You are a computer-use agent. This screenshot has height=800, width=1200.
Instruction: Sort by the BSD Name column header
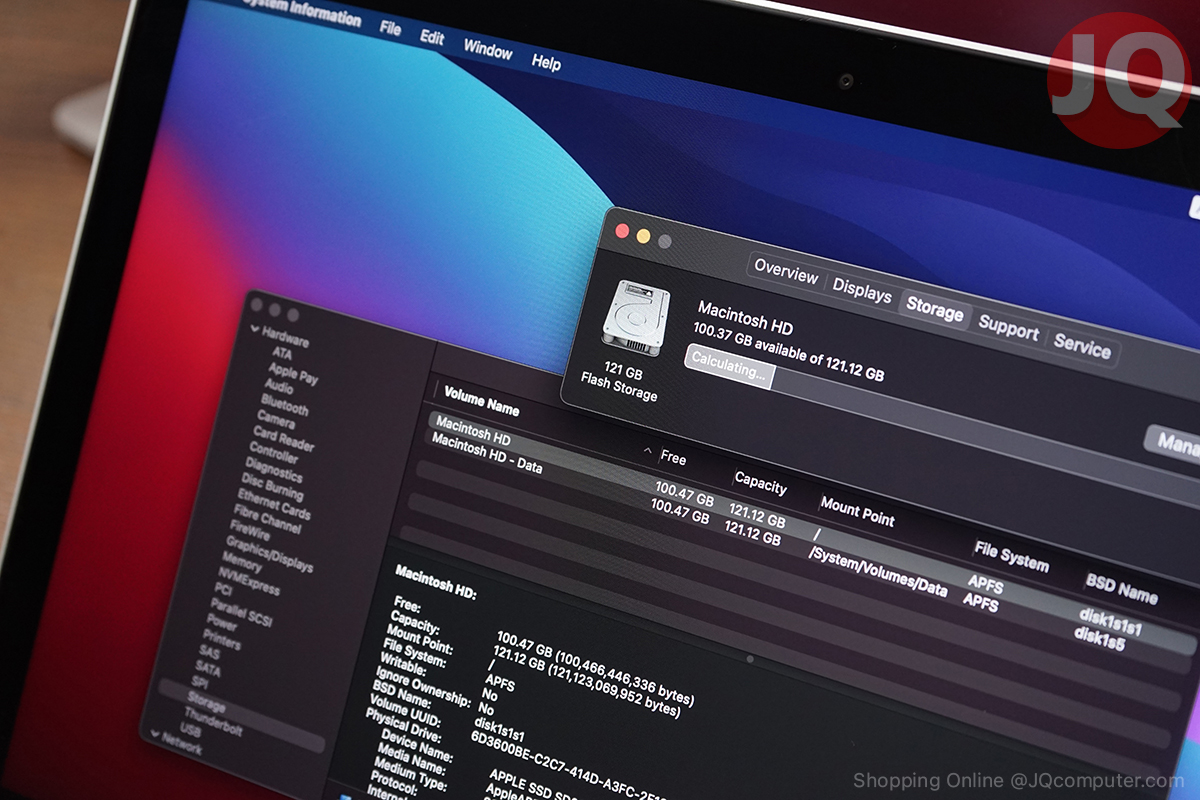[x=1122, y=588]
